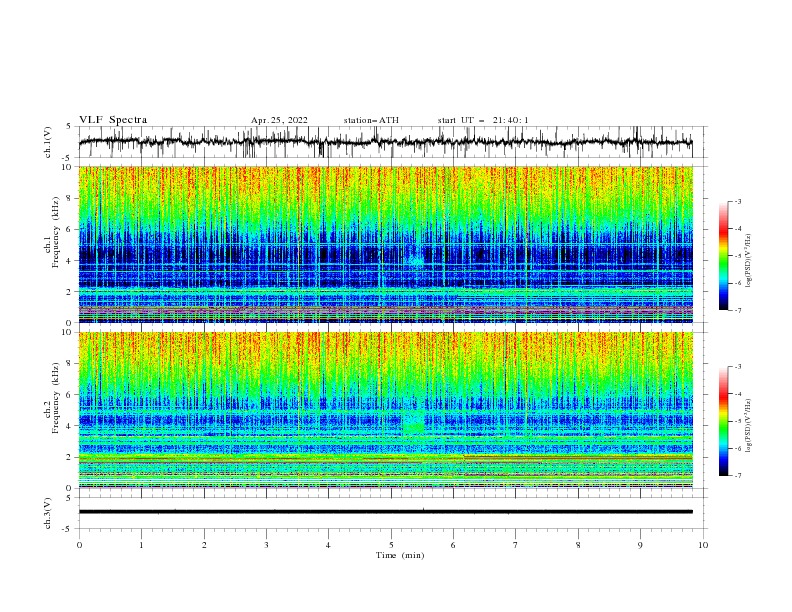Click time axis tick label '3'
Screen dimensions: 792x612
point(266,545)
